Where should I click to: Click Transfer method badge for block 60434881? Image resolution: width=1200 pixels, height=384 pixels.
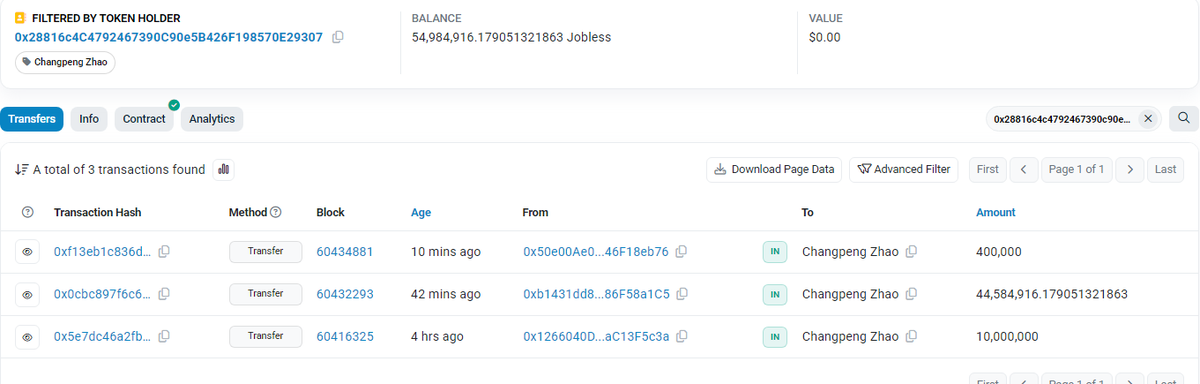tap(265, 252)
